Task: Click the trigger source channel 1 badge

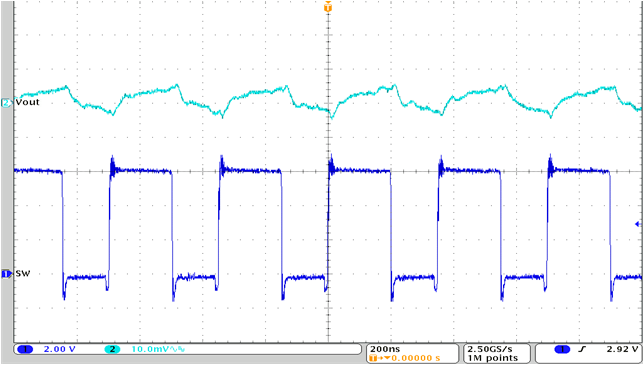Action: coord(562,349)
